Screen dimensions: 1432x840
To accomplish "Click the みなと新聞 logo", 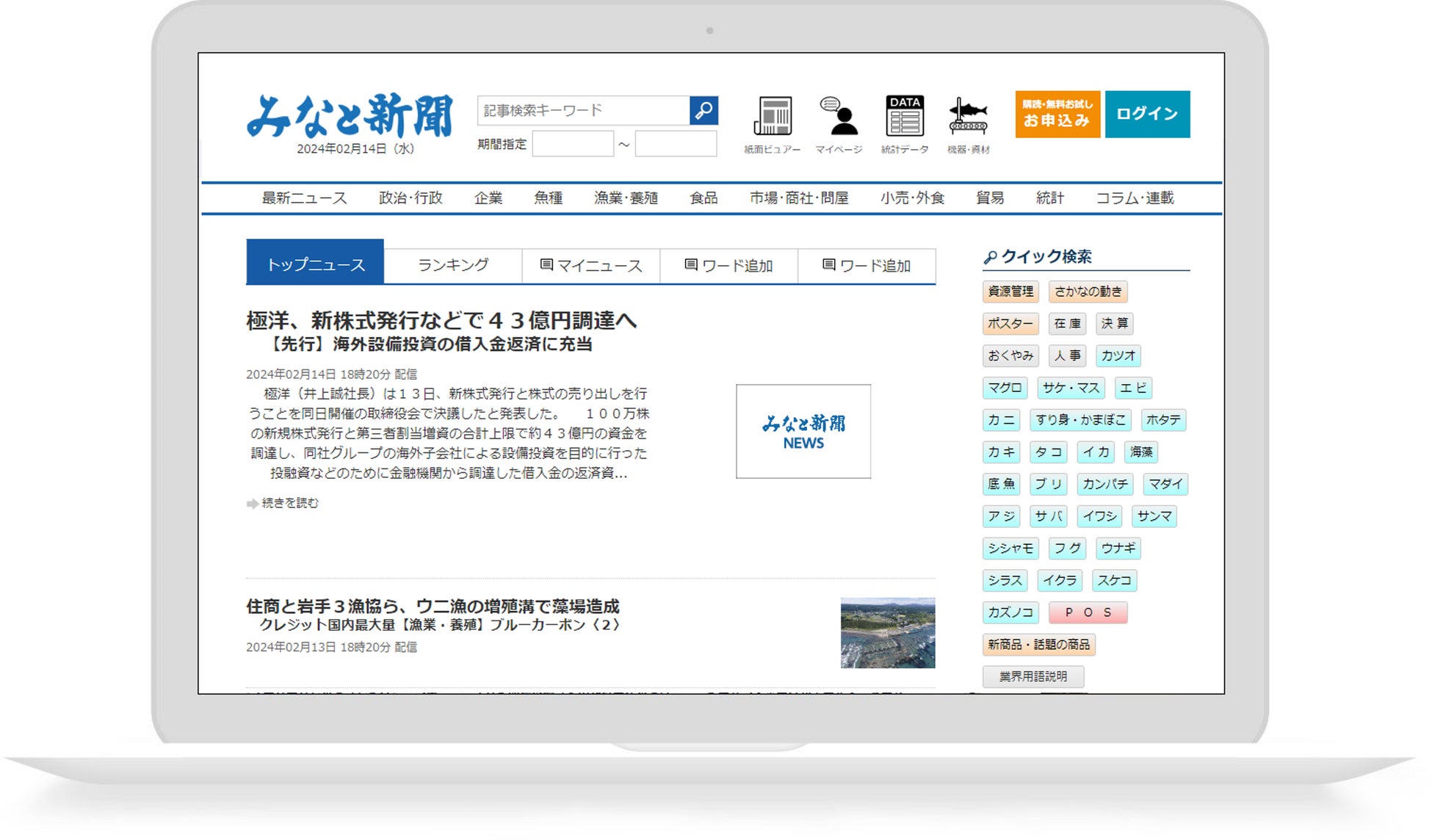I will tap(350, 116).
